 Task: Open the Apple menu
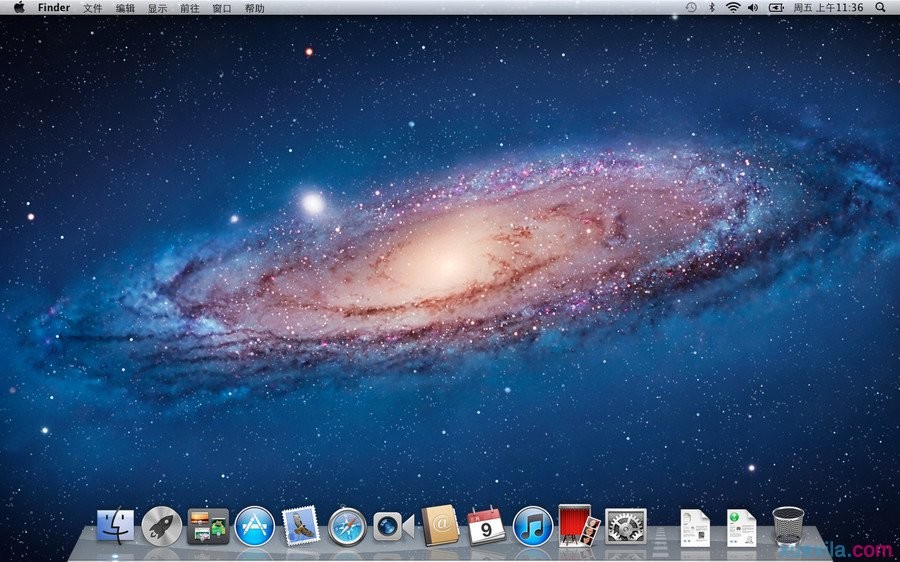coord(19,7)
